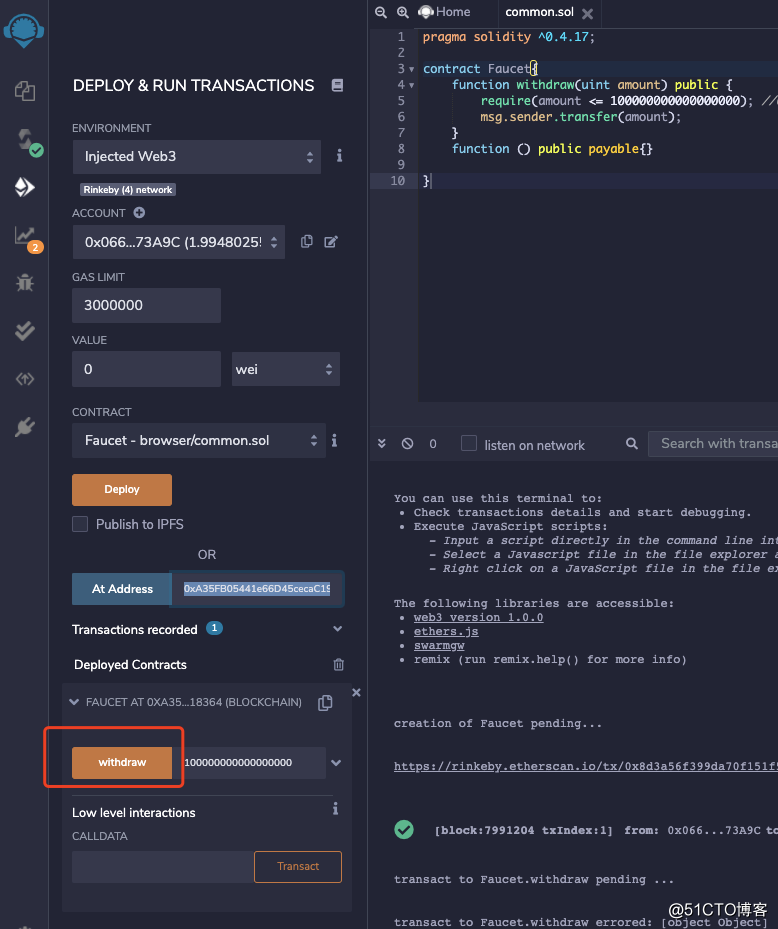Enable listen on network checkbox
The height and width of the screenshot is (929, 778).
tap(469, 443)
